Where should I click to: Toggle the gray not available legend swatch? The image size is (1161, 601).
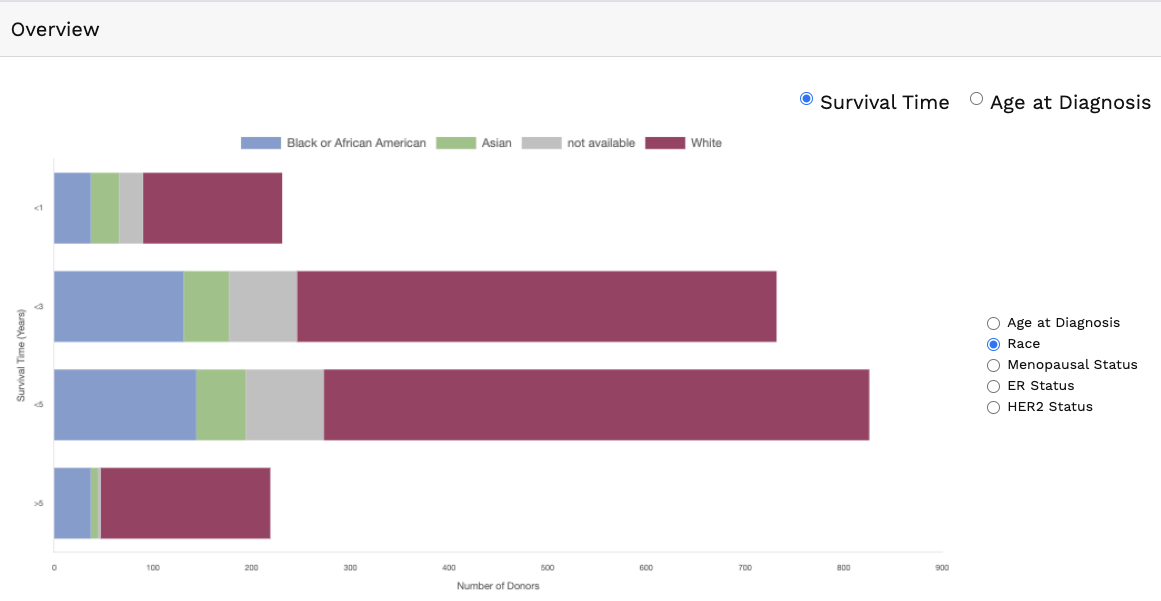541,143
